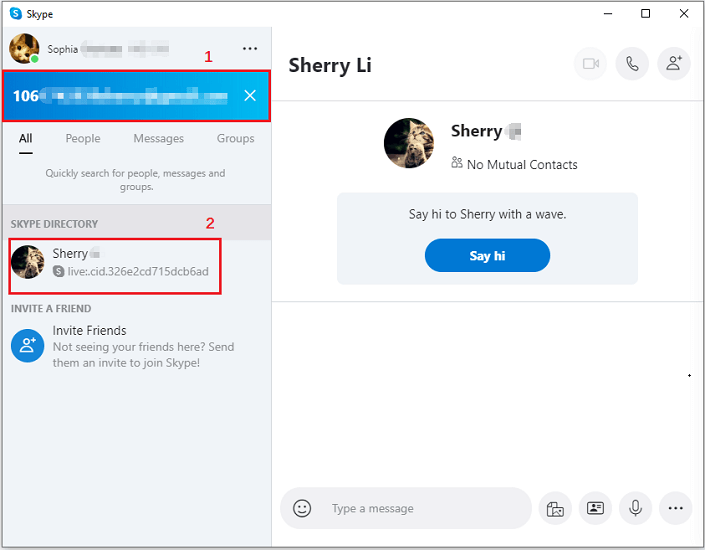Click the Skype logo in the title bar
The height and width of the screenshot is (550, 705).
coord(16,13)
